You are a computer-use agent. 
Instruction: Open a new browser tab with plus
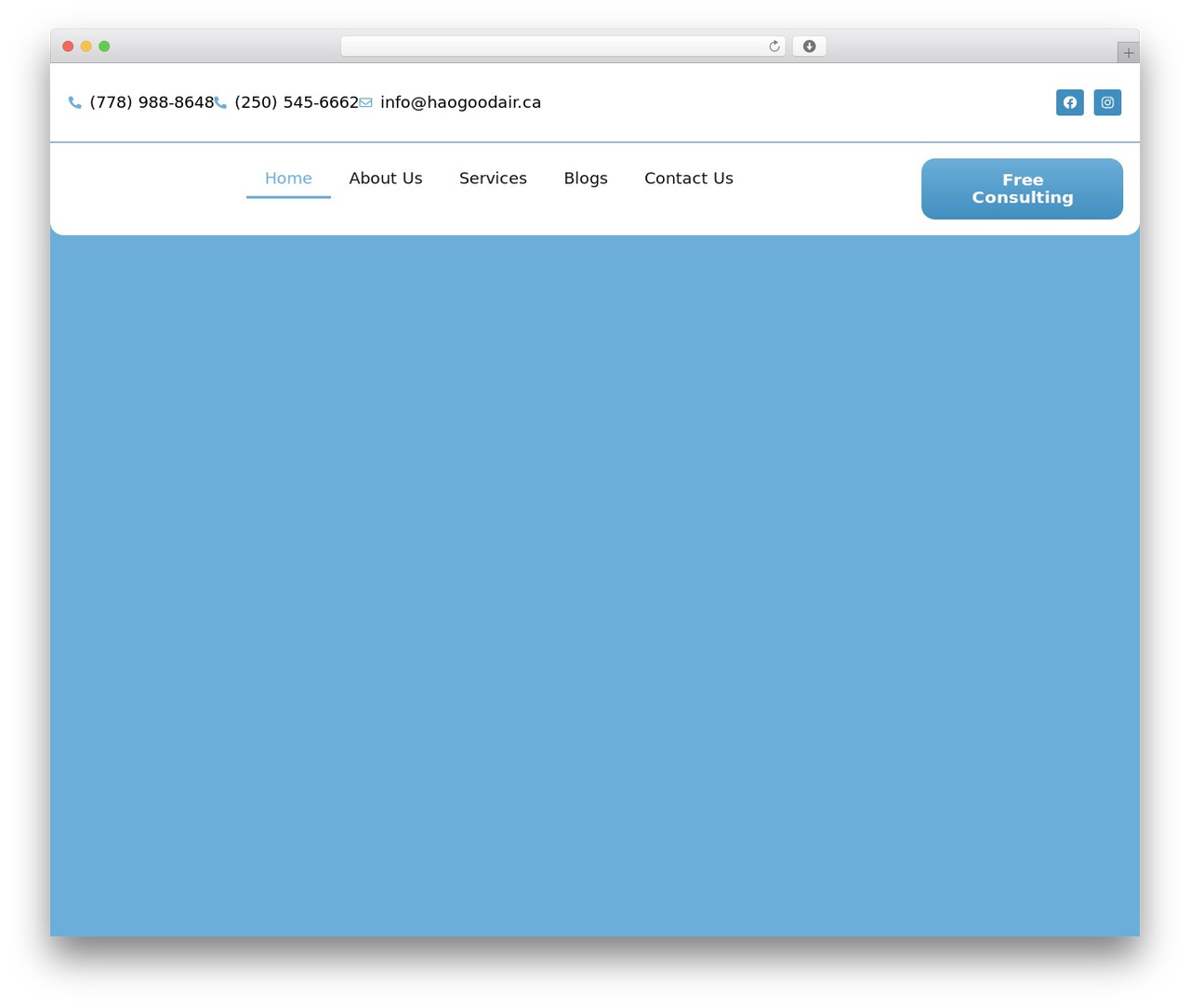pyautogui.click(x=1128, y=53)
